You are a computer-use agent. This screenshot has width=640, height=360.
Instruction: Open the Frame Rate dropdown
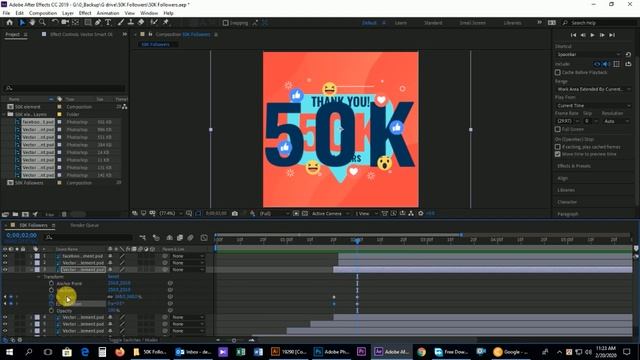tap(568, 121)
